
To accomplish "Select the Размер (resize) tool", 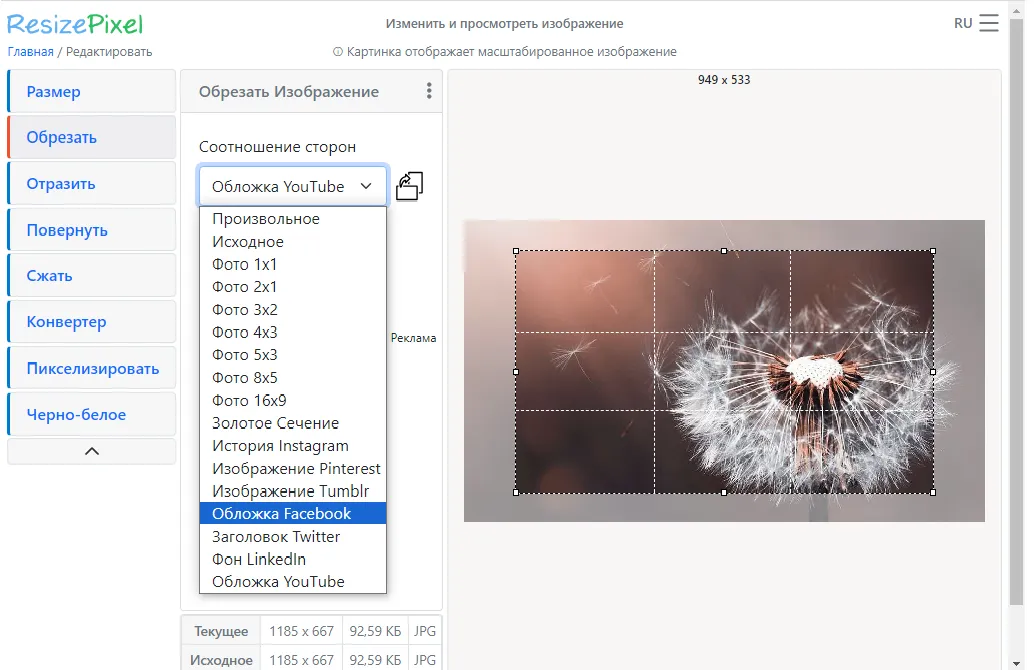I will tap(91, 90).
